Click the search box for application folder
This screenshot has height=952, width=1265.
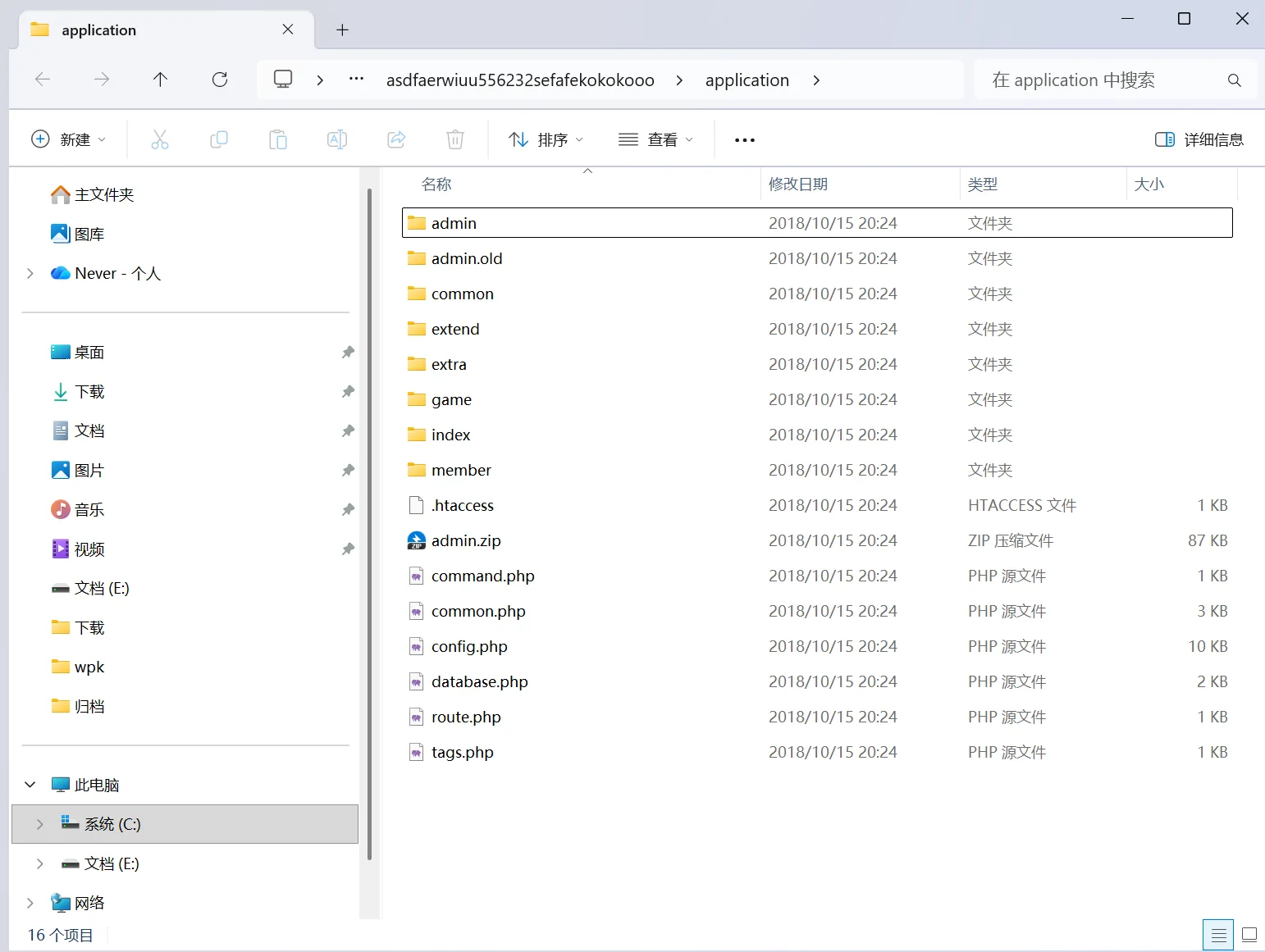1117,80
